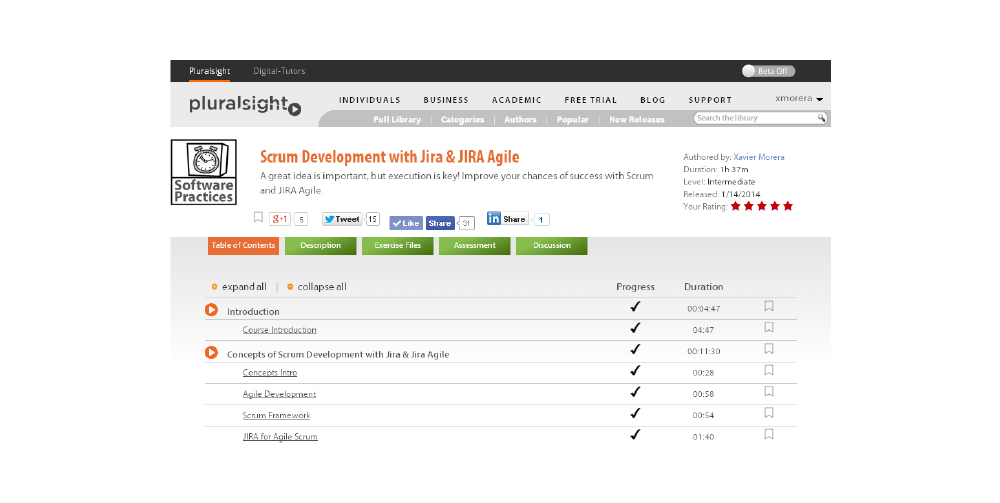1000x503 pixels.
Task: Open the xmorera user dropdown
Action: tap(799, 99)
